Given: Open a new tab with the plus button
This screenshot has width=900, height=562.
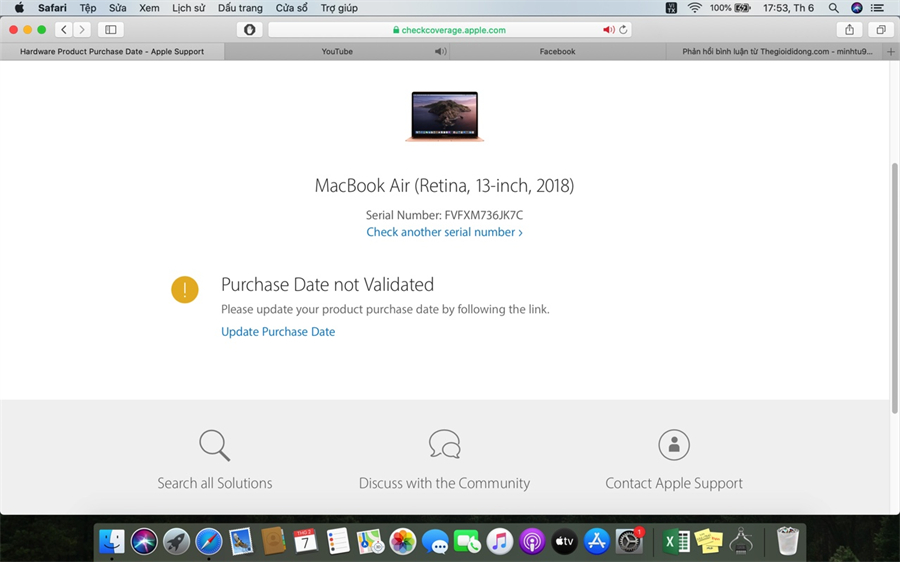Looking at the screenshot, I should 891,52.
